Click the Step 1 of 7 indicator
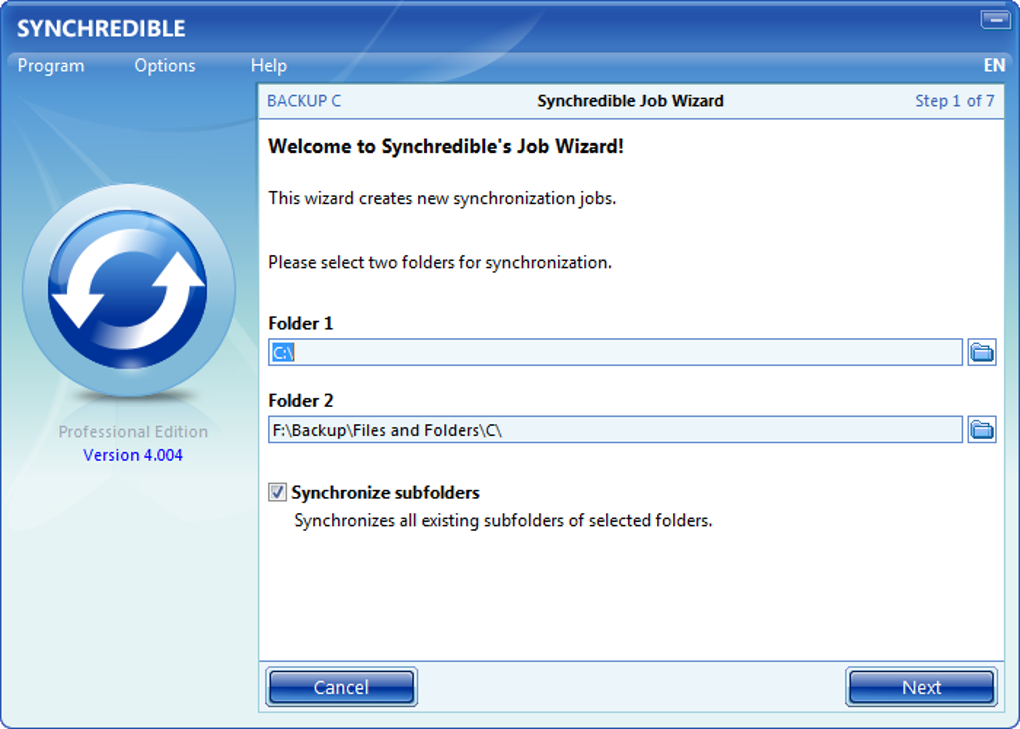The height and width of the screenshot is (729, 1020). tap(954, 101)
